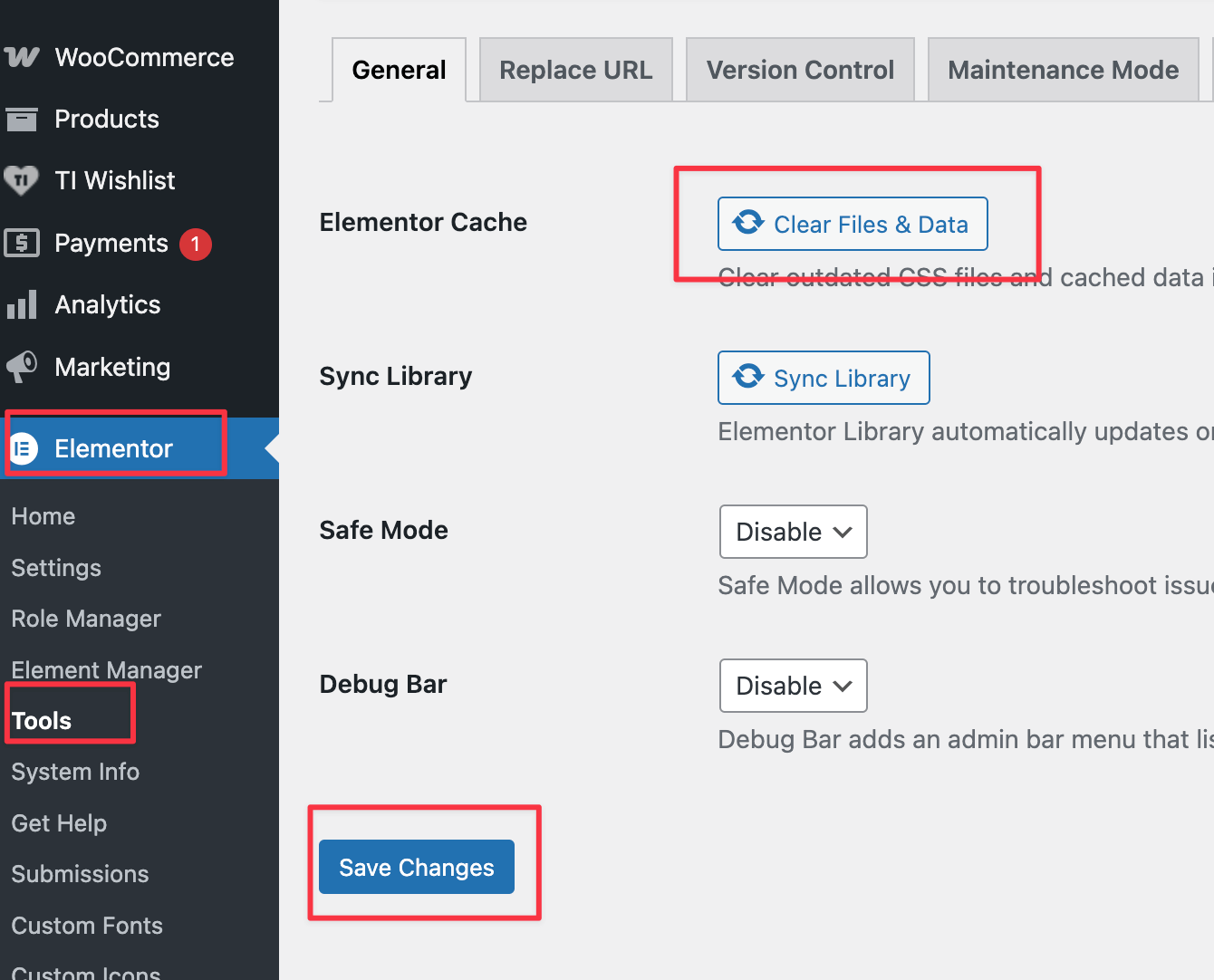Image resolution: width=1214 pixels, height=980 pixels.
Task: Click the red Payments notification badge
Action: [x=195, y=244]
